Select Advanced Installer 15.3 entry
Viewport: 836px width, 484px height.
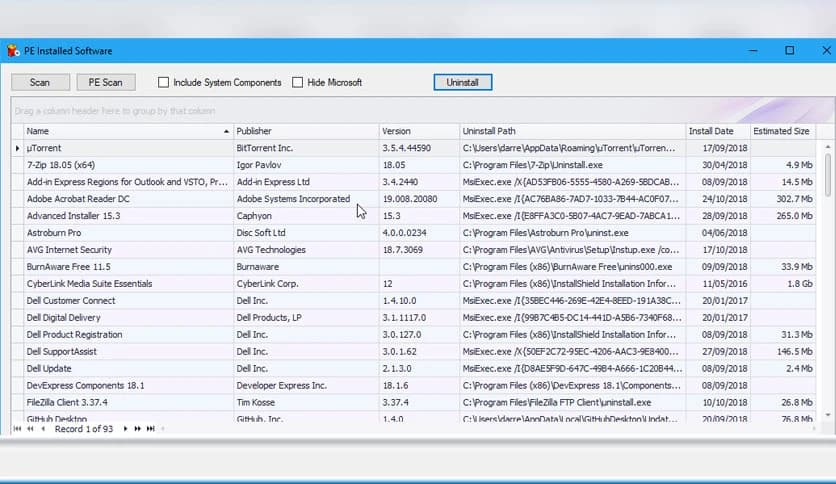point(74,216)
